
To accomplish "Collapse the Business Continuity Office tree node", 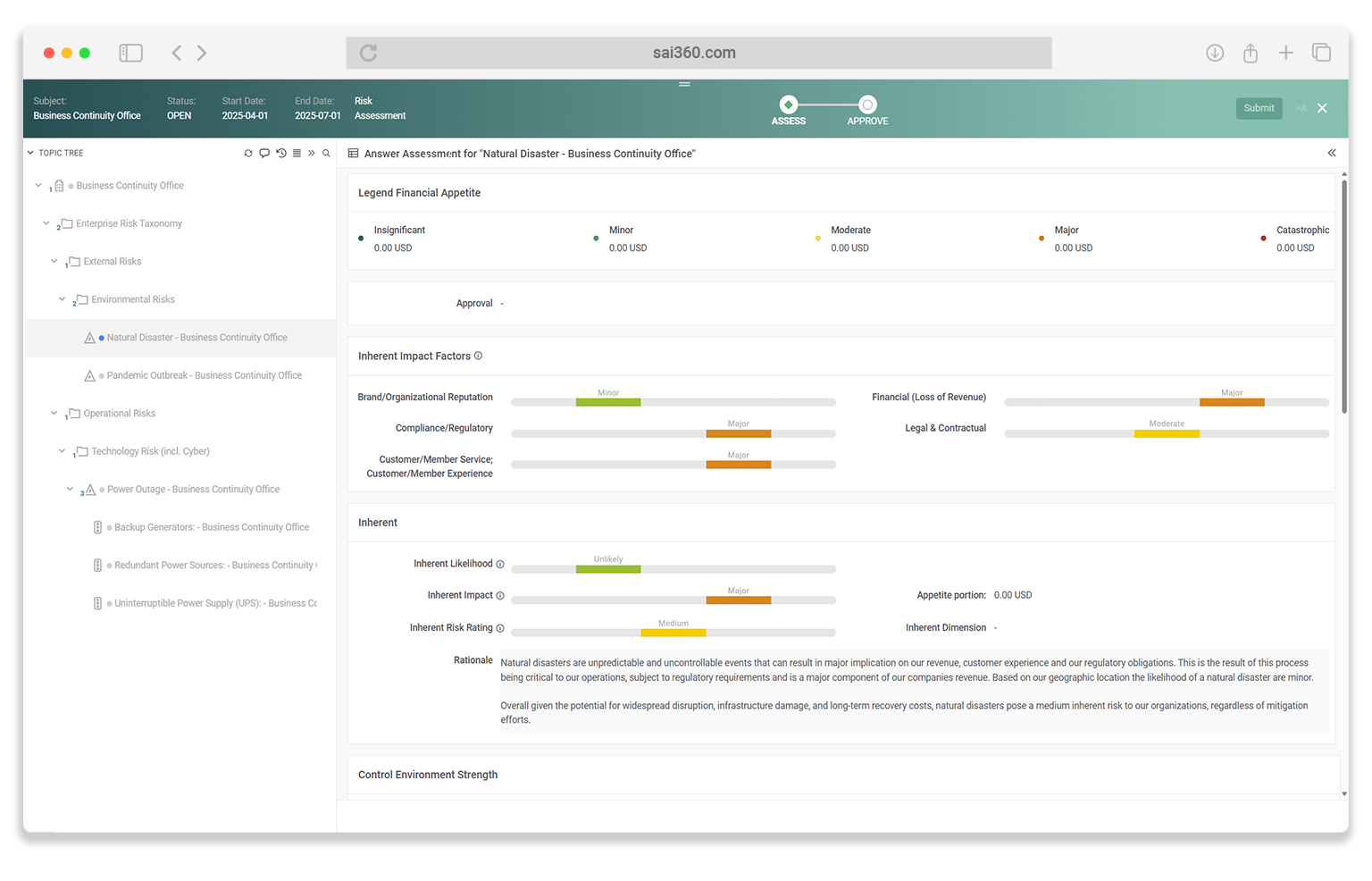I will 38,186.
